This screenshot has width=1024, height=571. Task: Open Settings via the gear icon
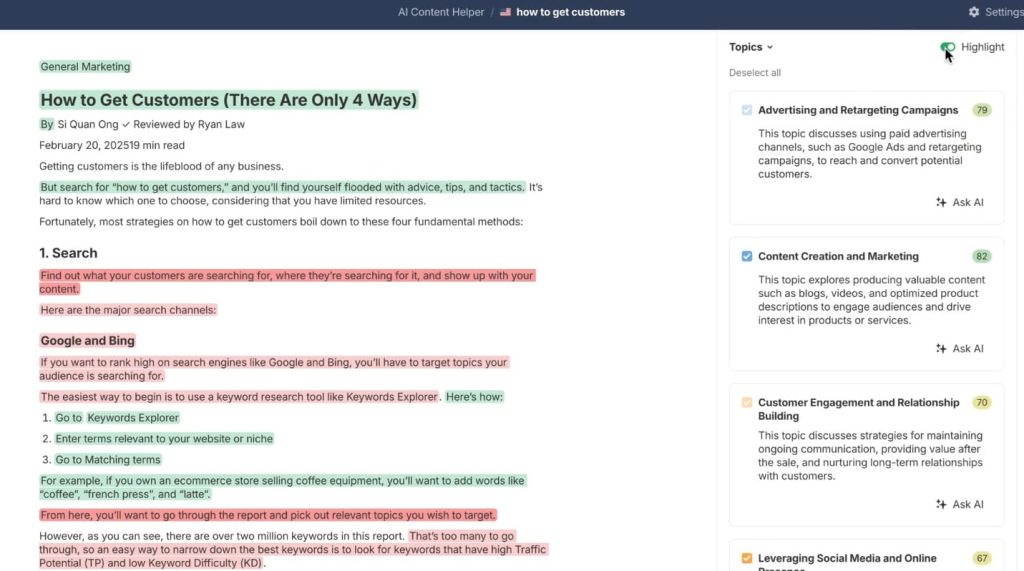pyautogui.click(x=974, y=12)
